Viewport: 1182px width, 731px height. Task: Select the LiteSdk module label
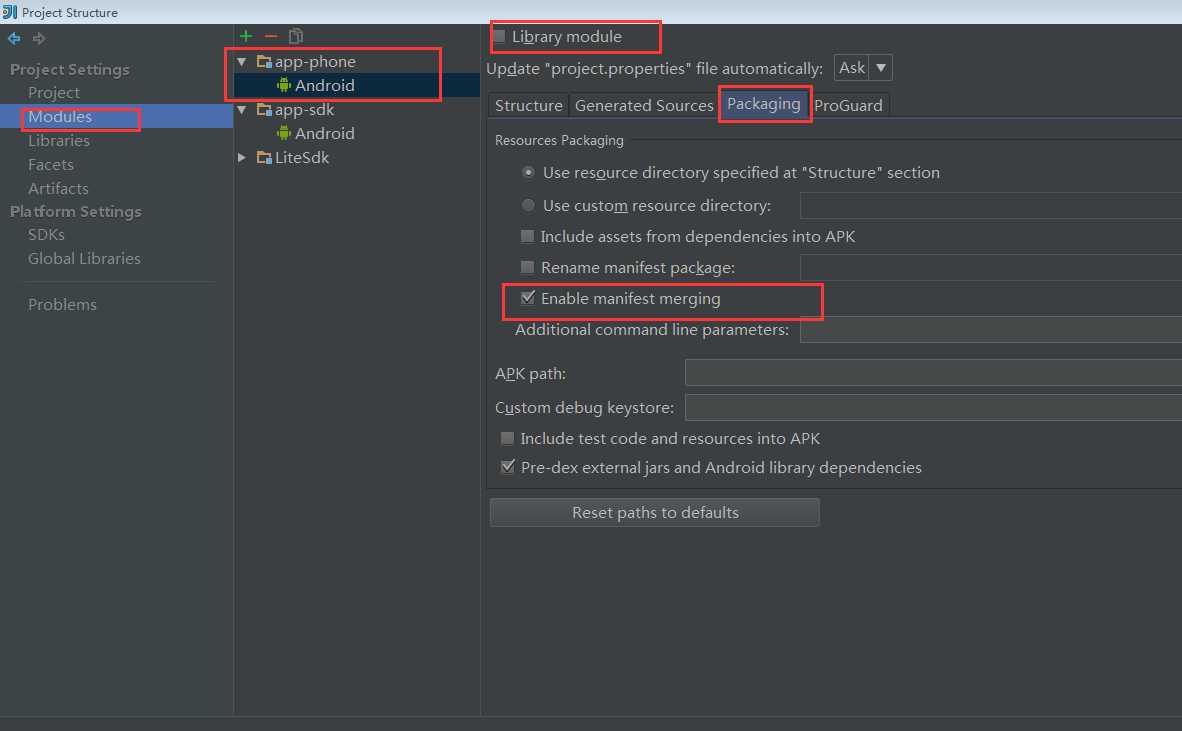pyautogui.click(x=302, y=158)
